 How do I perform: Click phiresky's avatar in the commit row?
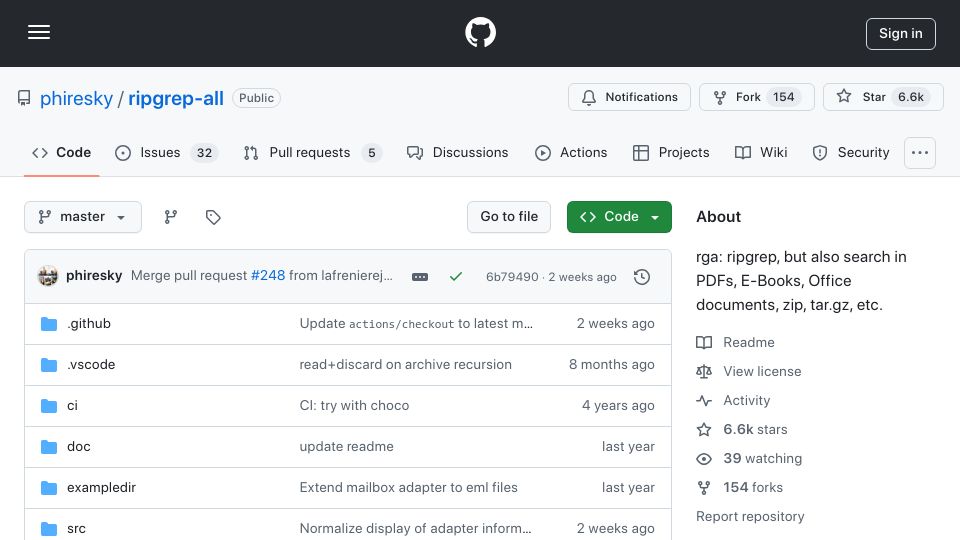pyautogui.click(x=48, y=276)
